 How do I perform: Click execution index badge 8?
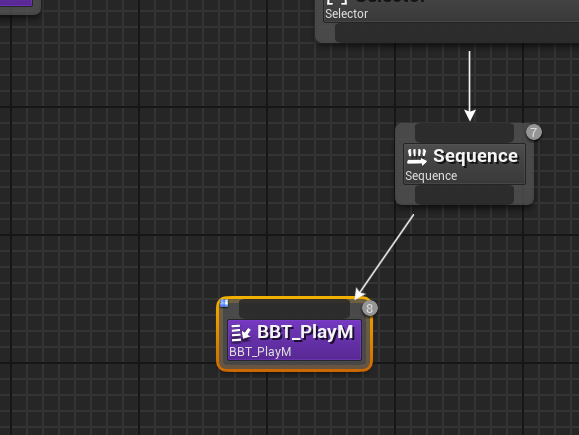(370, 308)
